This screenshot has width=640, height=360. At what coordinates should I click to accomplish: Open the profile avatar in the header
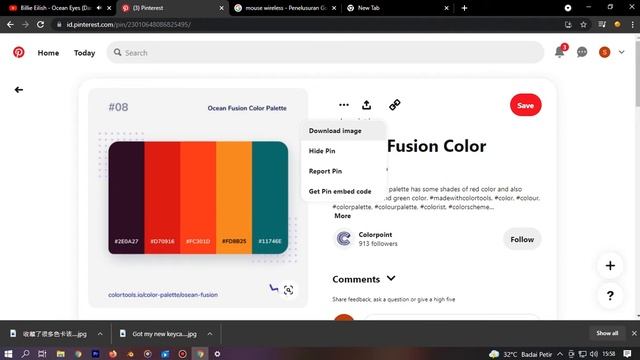tap(604, 52)
